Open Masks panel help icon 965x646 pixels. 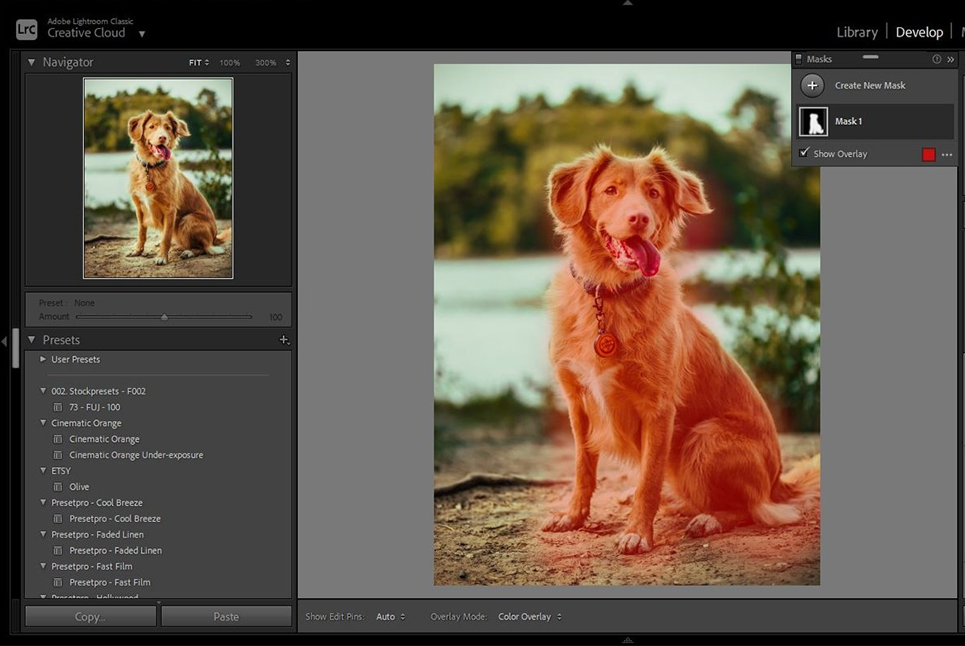tap(936, 59)
